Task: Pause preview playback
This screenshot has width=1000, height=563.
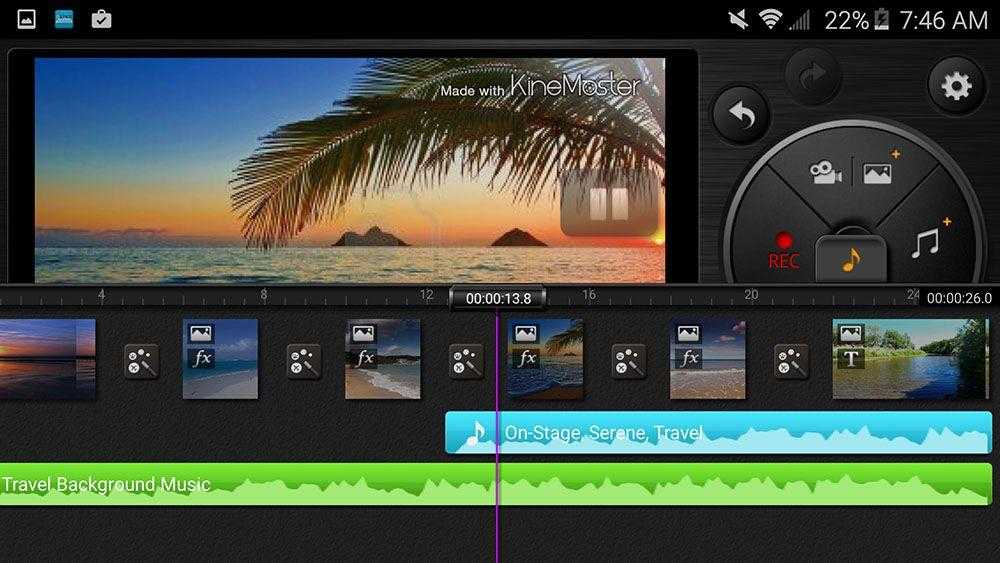Action: [609, 204]
